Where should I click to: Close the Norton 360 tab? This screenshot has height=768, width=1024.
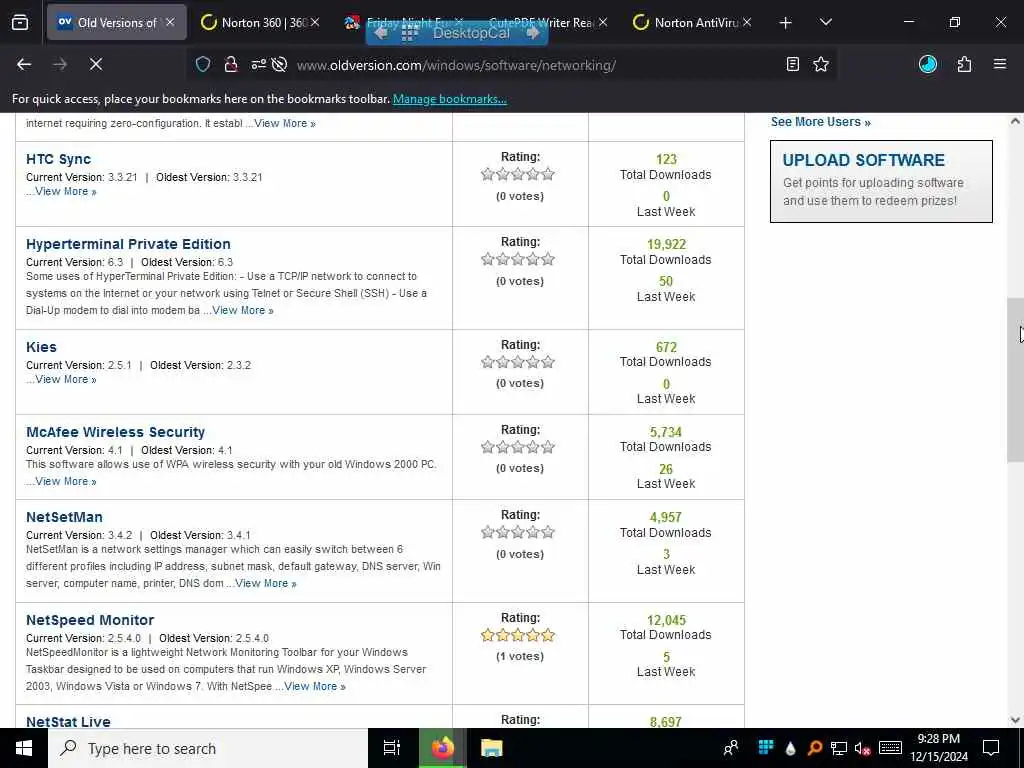click(x=315, y=22)
